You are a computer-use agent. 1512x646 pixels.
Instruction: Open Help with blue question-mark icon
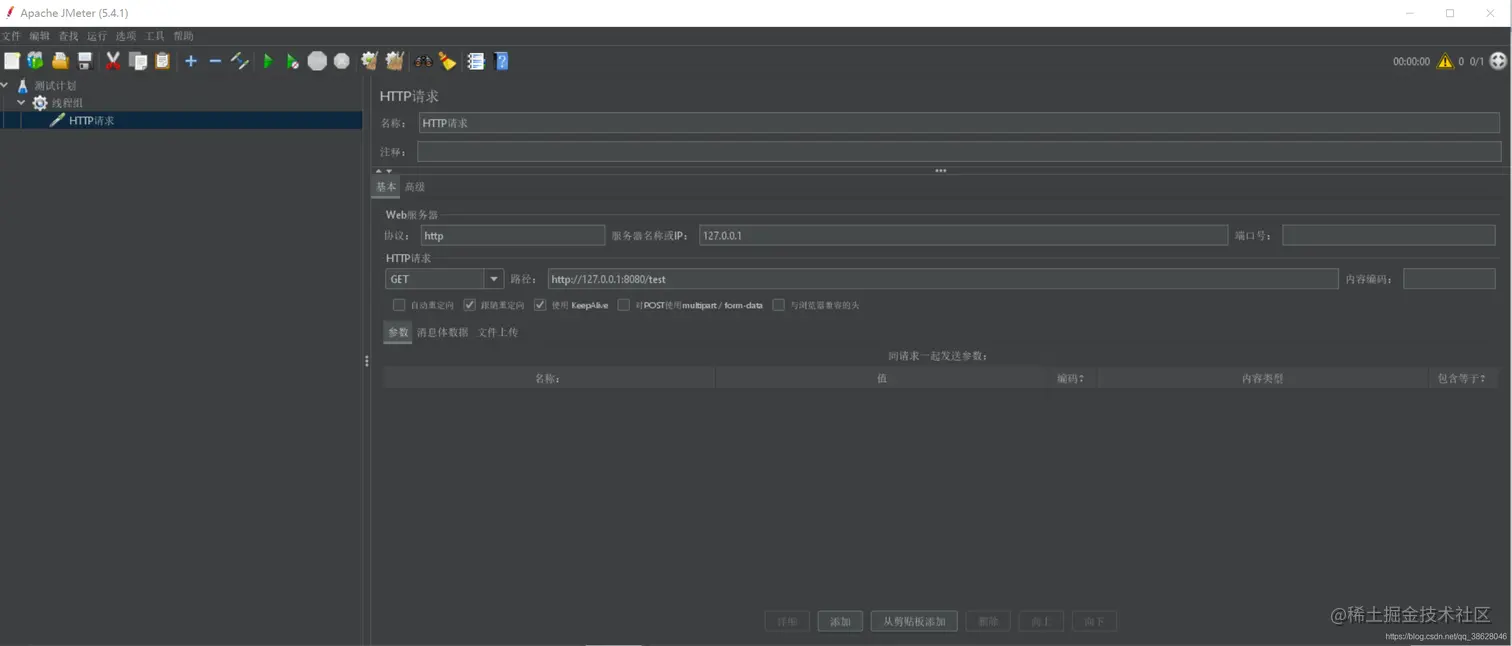coord(502,61)
